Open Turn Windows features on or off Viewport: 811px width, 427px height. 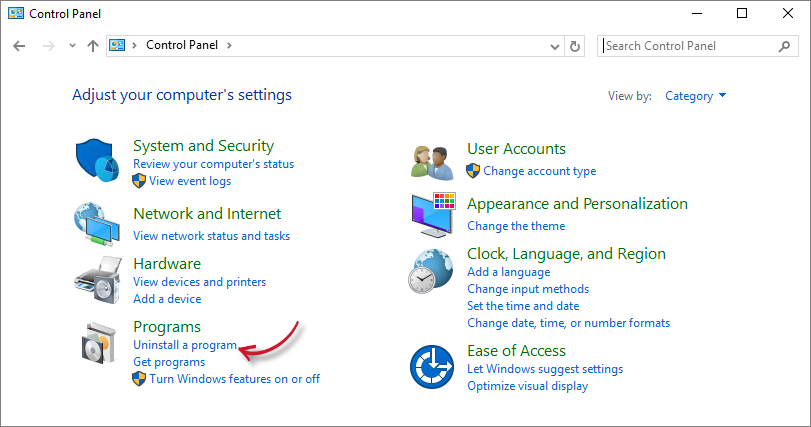tap(234, 379)
